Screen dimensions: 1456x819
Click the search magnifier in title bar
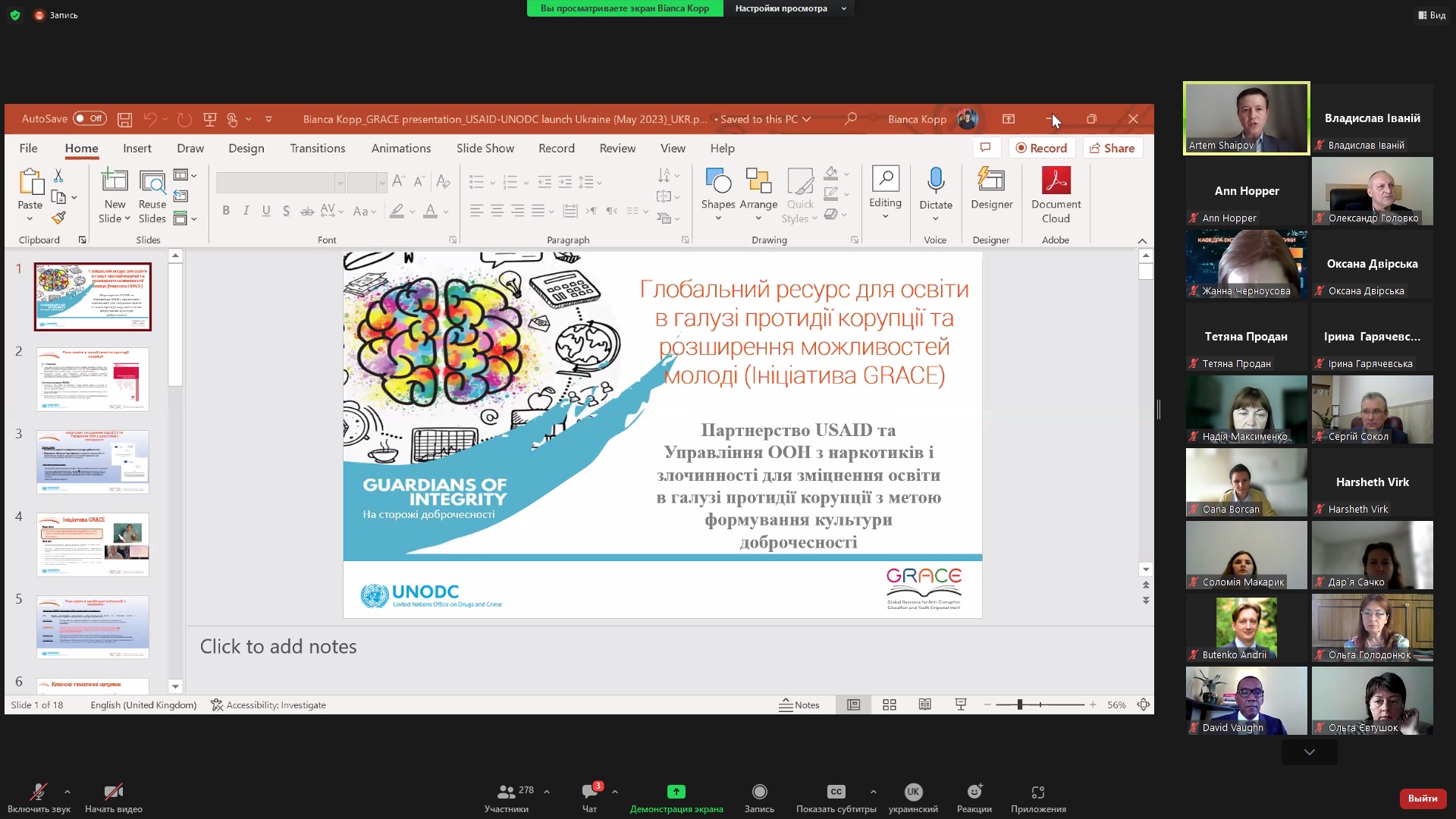click(x=851, y=119)
